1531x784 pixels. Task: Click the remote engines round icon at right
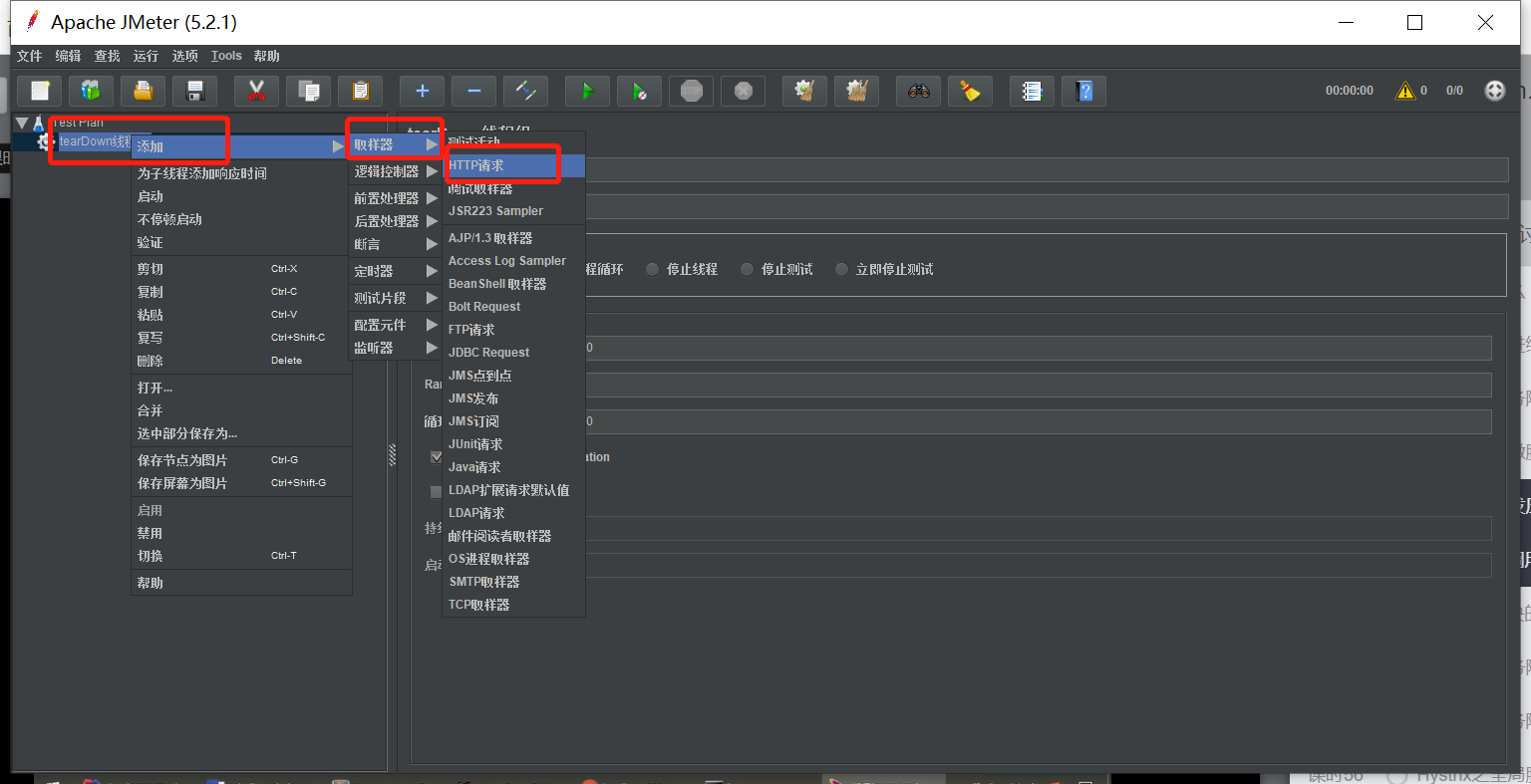1495,91
